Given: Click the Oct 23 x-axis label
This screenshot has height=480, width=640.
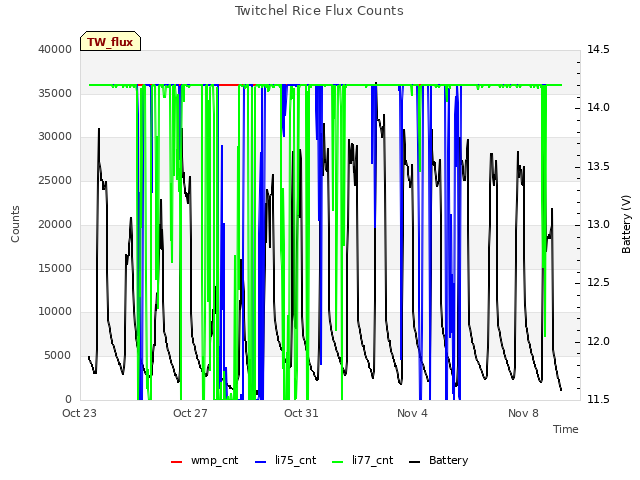Looking at the screenshot, I should coord(79,413).
